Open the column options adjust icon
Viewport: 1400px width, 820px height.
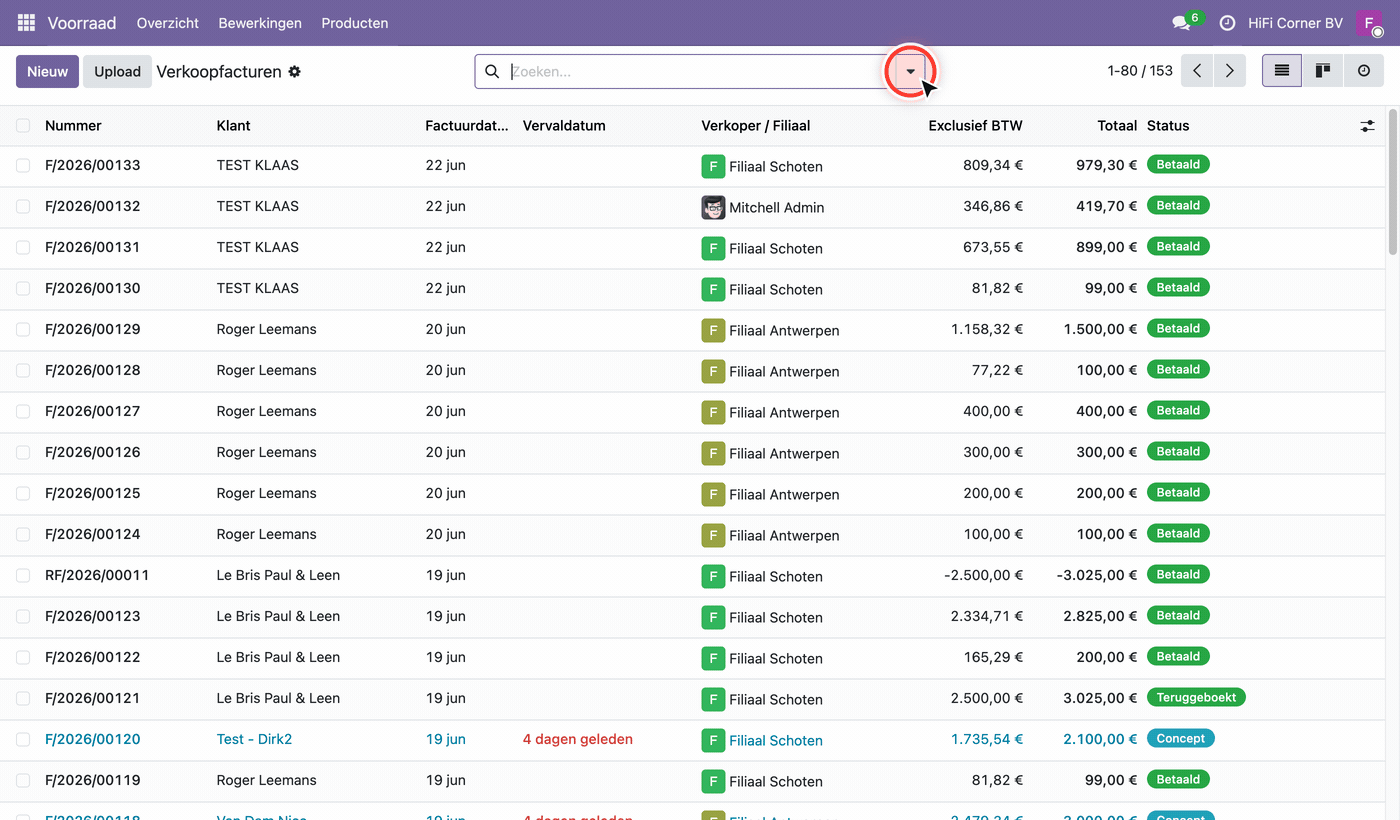pos(1367,126)
